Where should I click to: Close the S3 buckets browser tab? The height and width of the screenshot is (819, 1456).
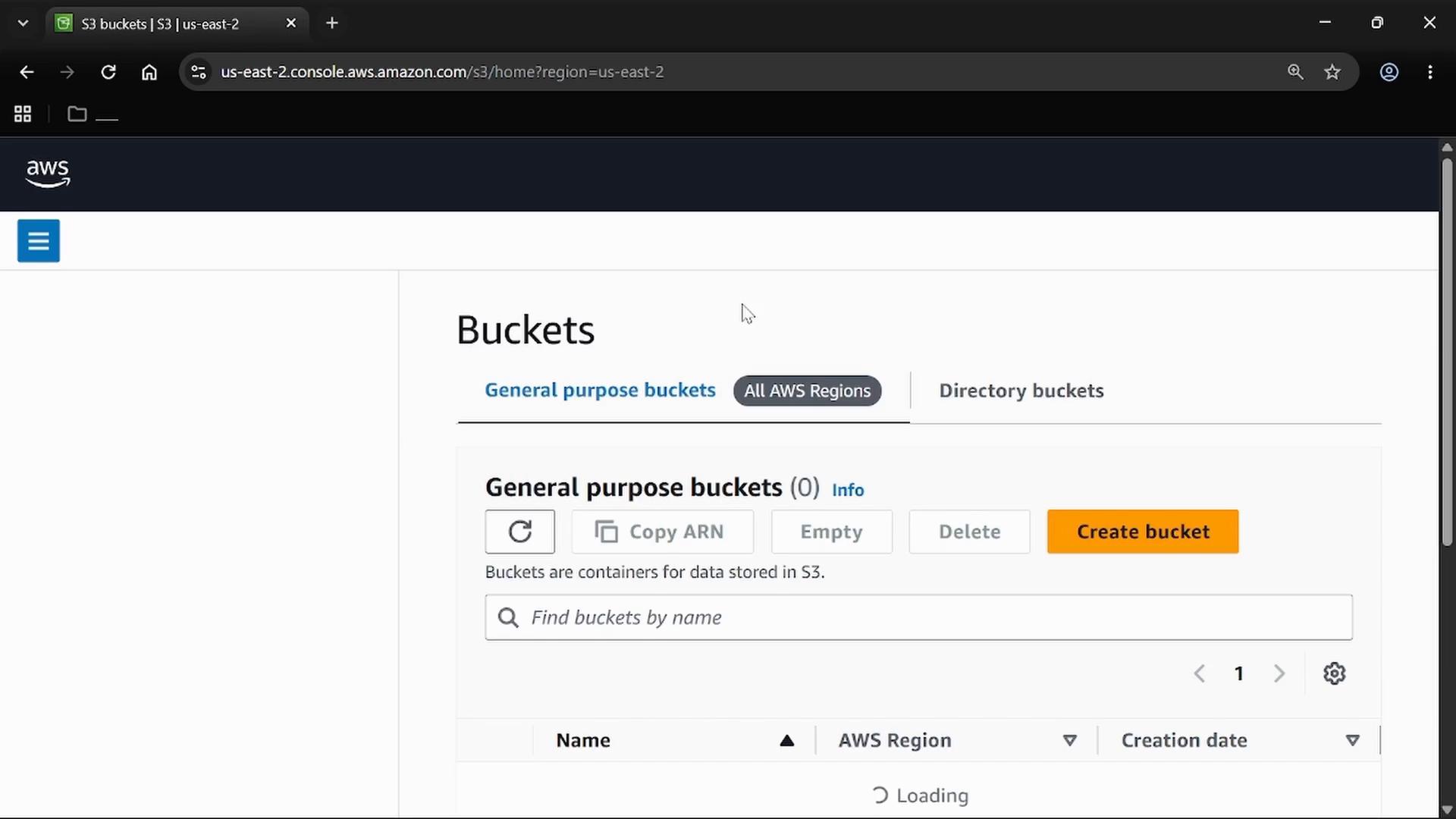tap(291, 24)
